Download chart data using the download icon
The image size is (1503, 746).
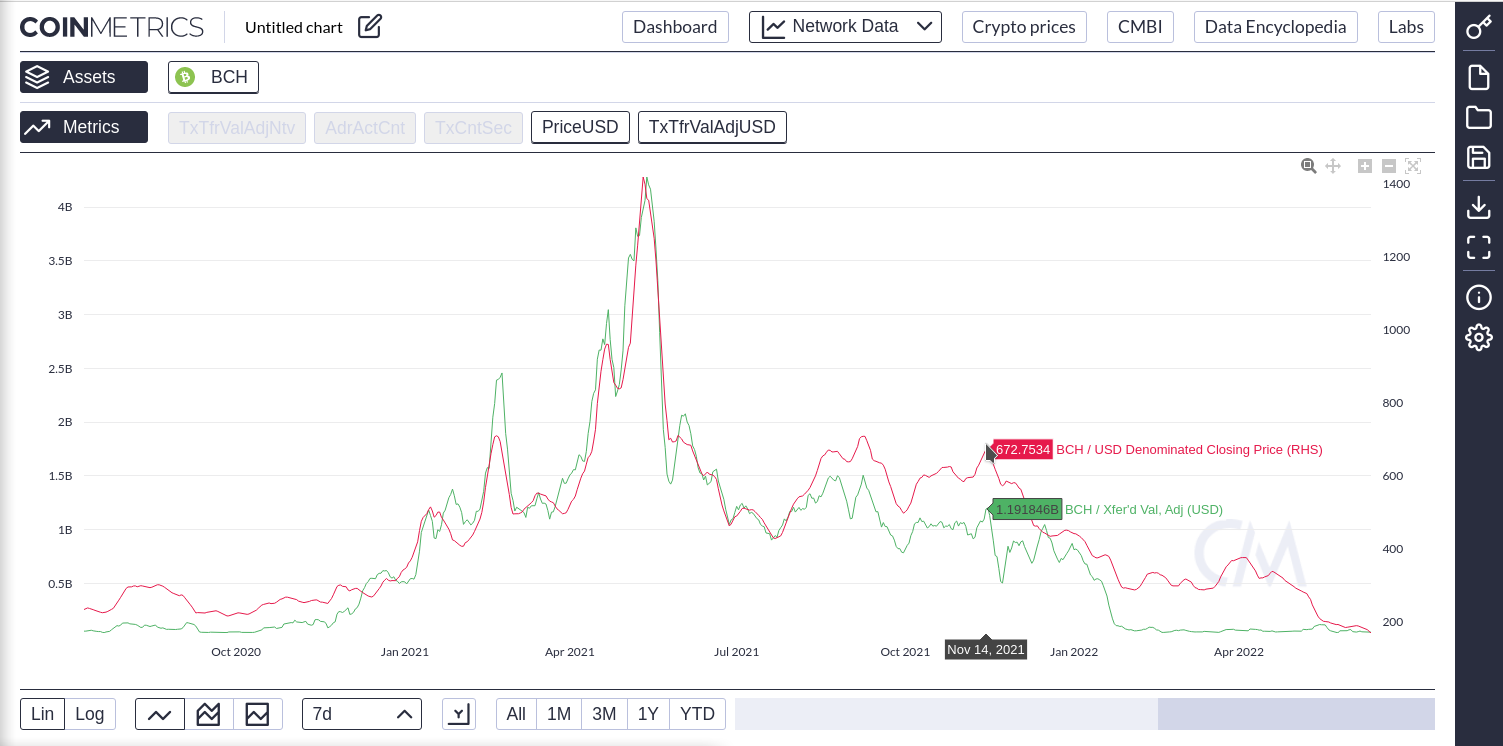pyautogui.click(x=1479, y=207)
